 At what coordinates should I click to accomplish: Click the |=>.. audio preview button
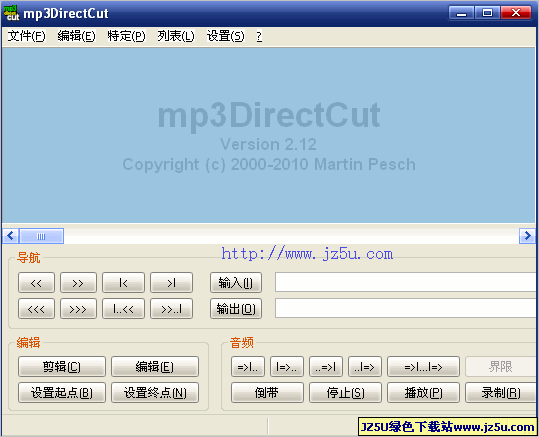click(287, 367)
